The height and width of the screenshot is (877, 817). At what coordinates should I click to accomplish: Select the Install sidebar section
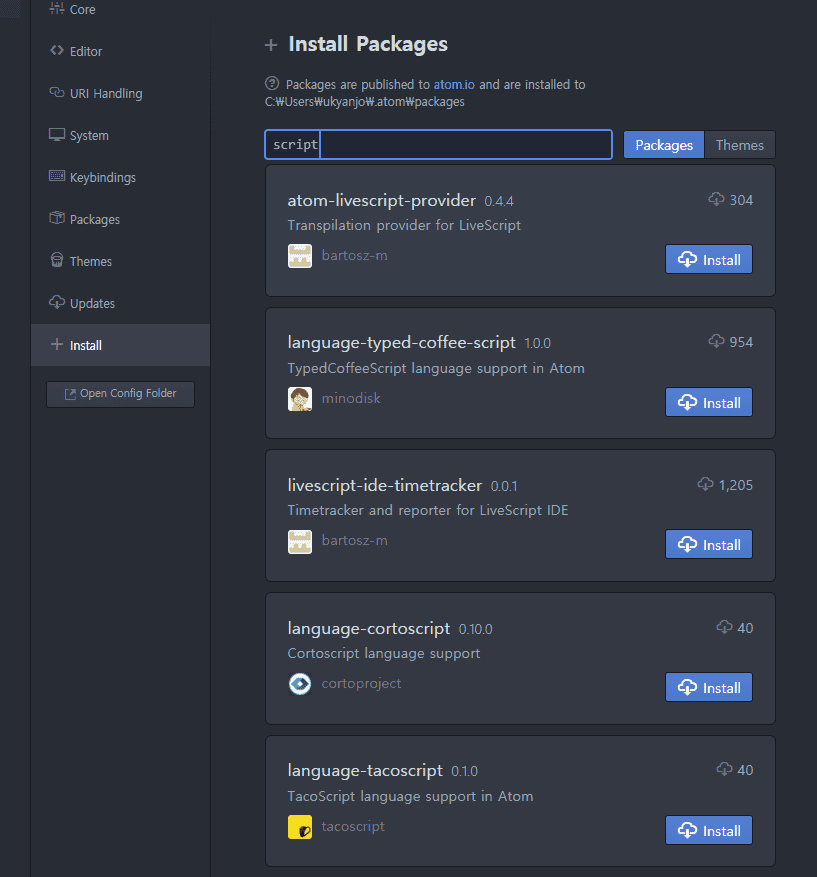point(120,345)
